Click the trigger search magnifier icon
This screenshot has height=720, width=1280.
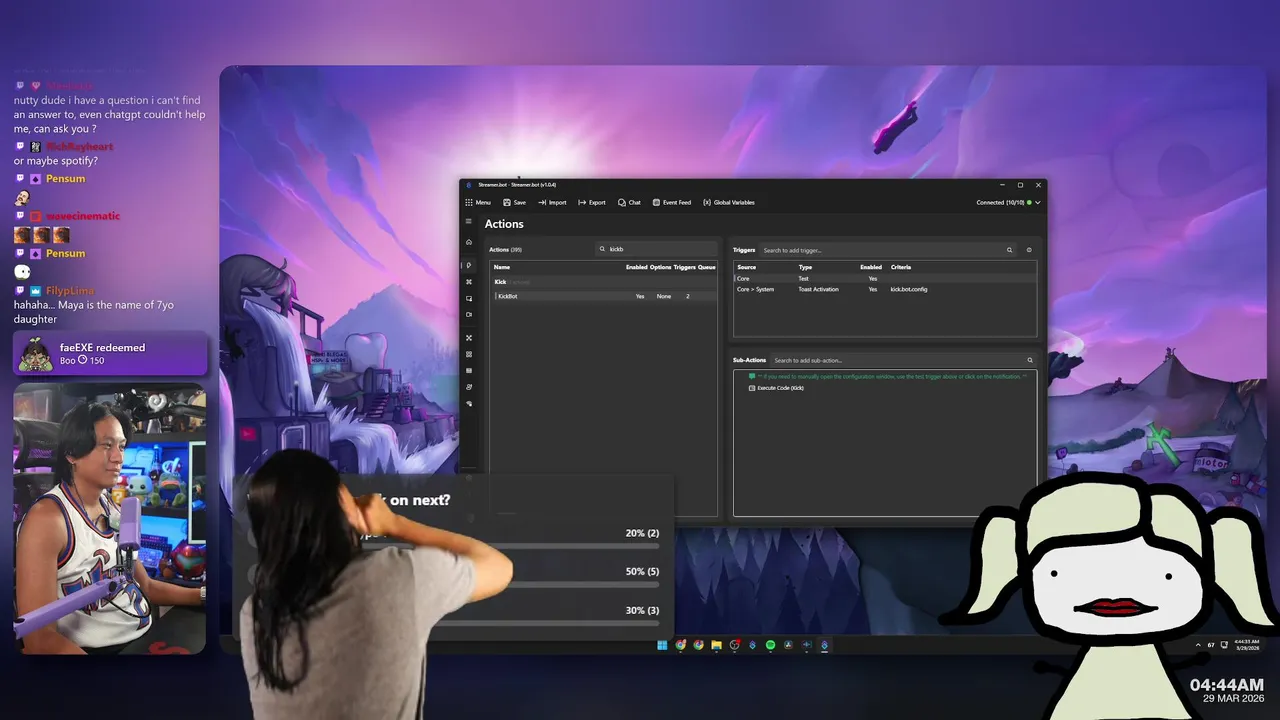pos(1009,250)
